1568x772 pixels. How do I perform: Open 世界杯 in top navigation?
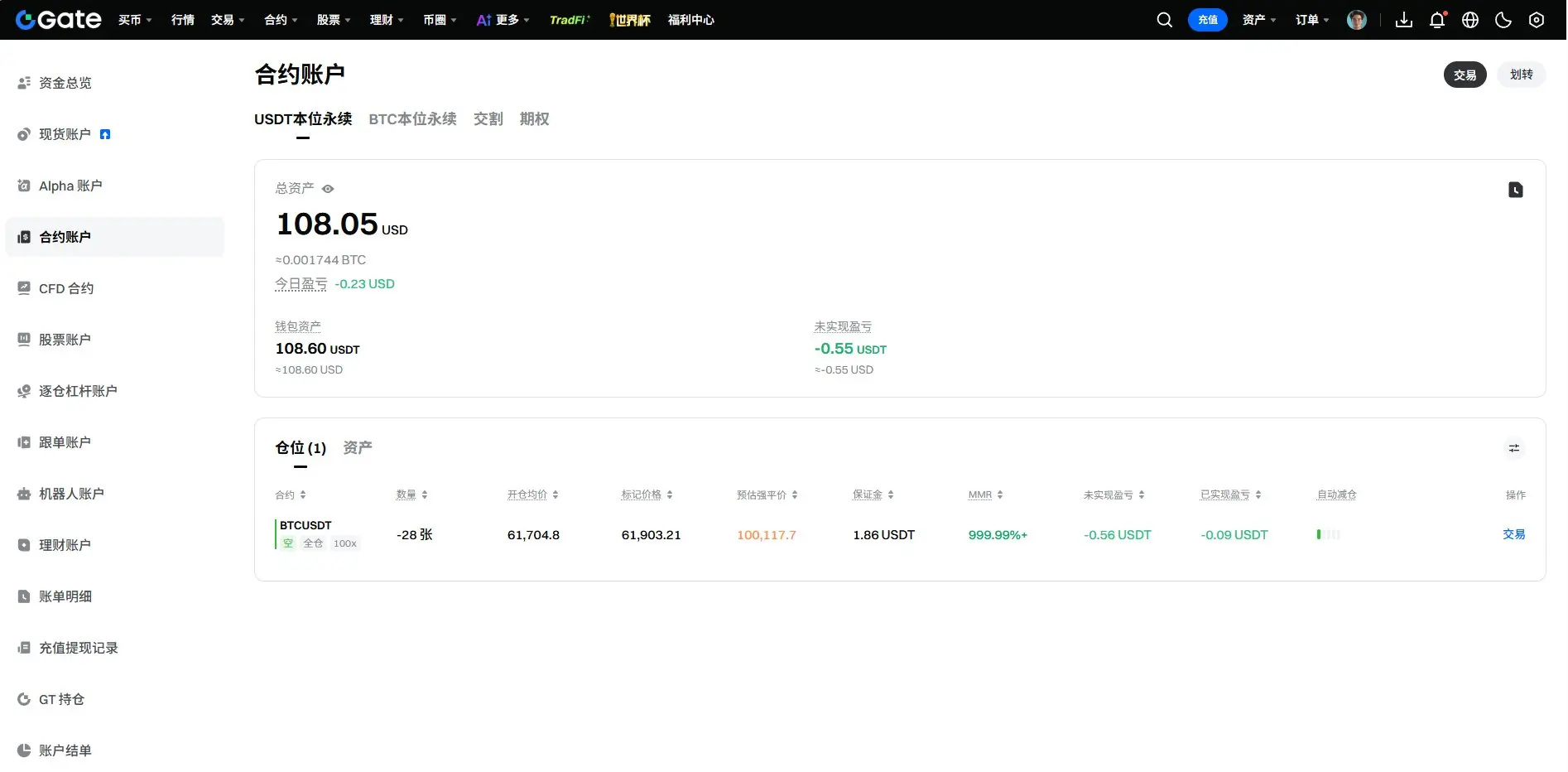tap(629, 20)
